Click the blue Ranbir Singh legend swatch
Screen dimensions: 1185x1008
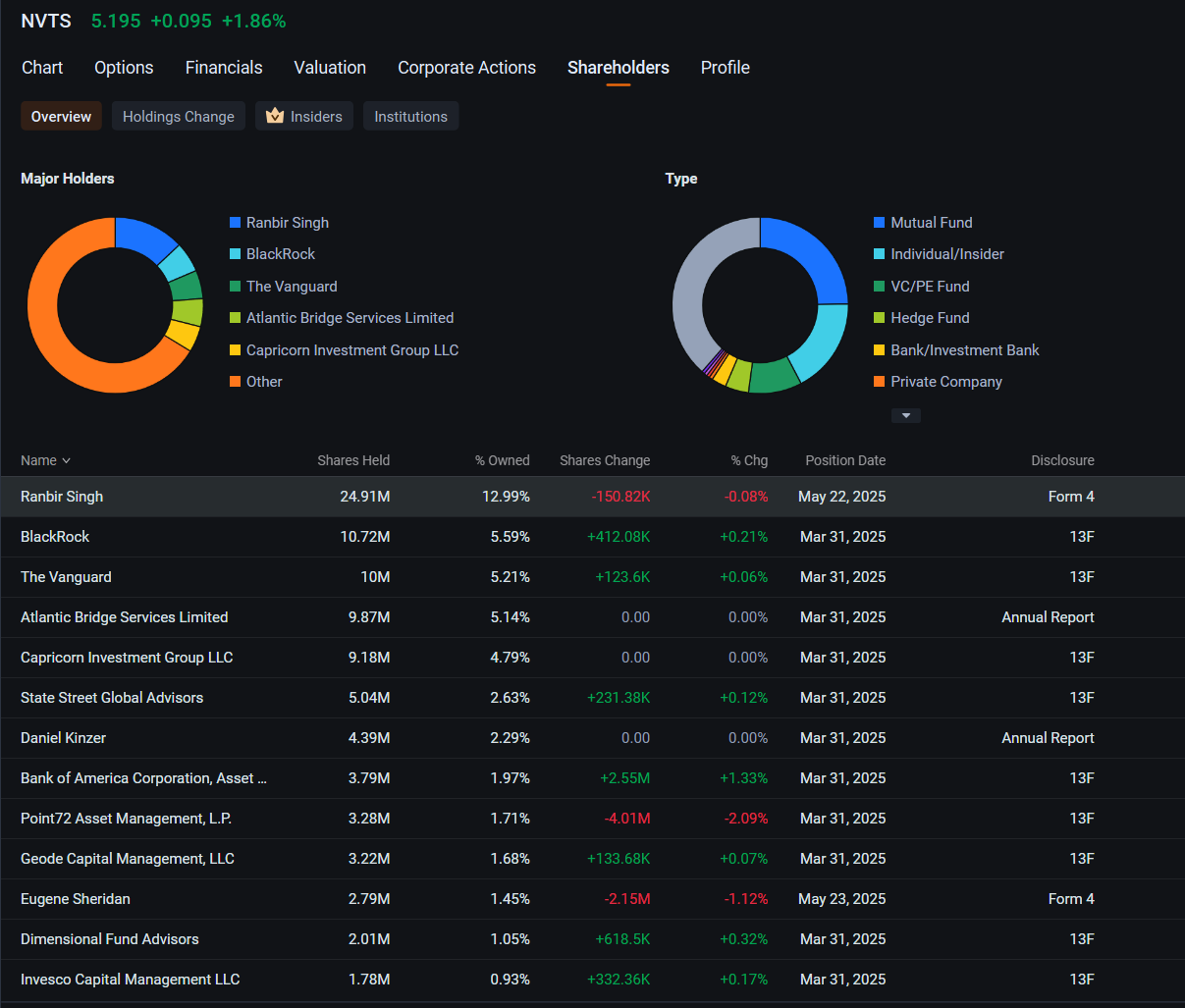(x=235, y=223)
